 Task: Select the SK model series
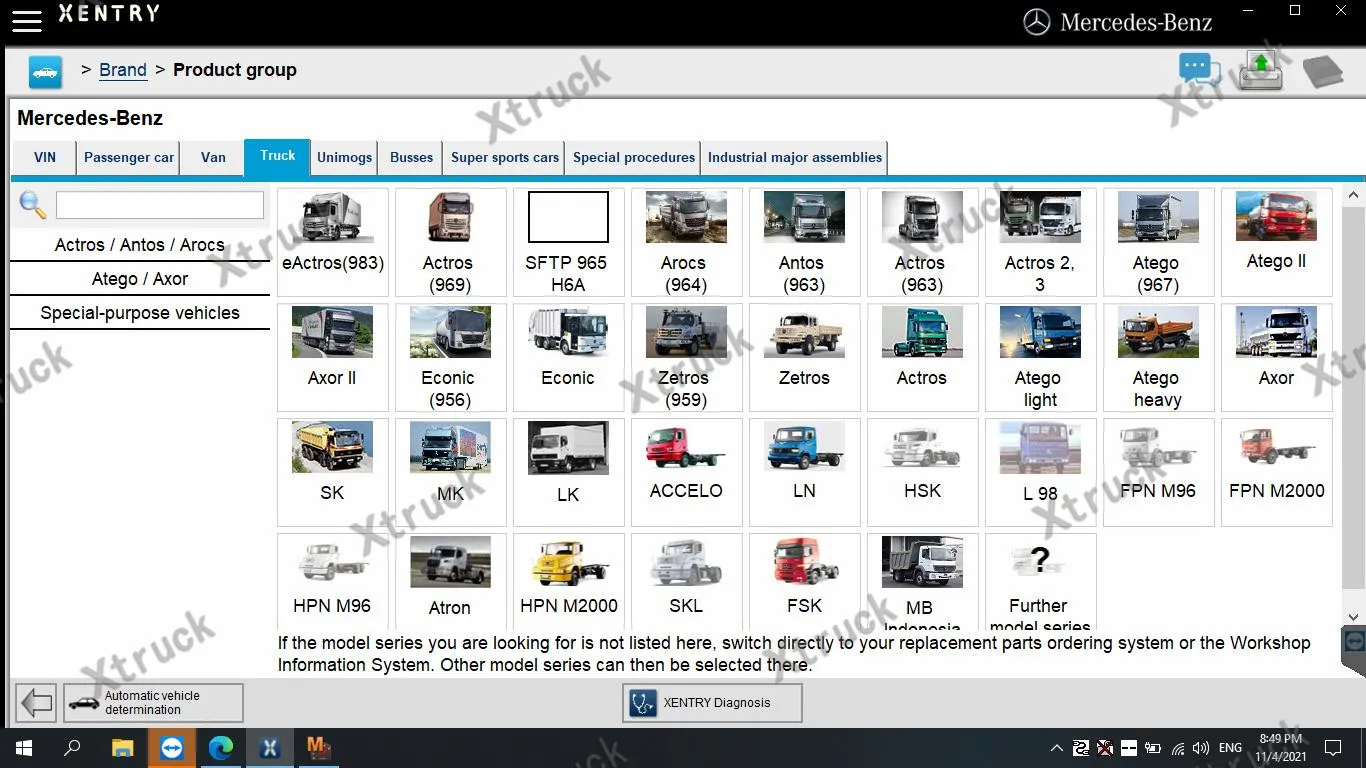333,472
